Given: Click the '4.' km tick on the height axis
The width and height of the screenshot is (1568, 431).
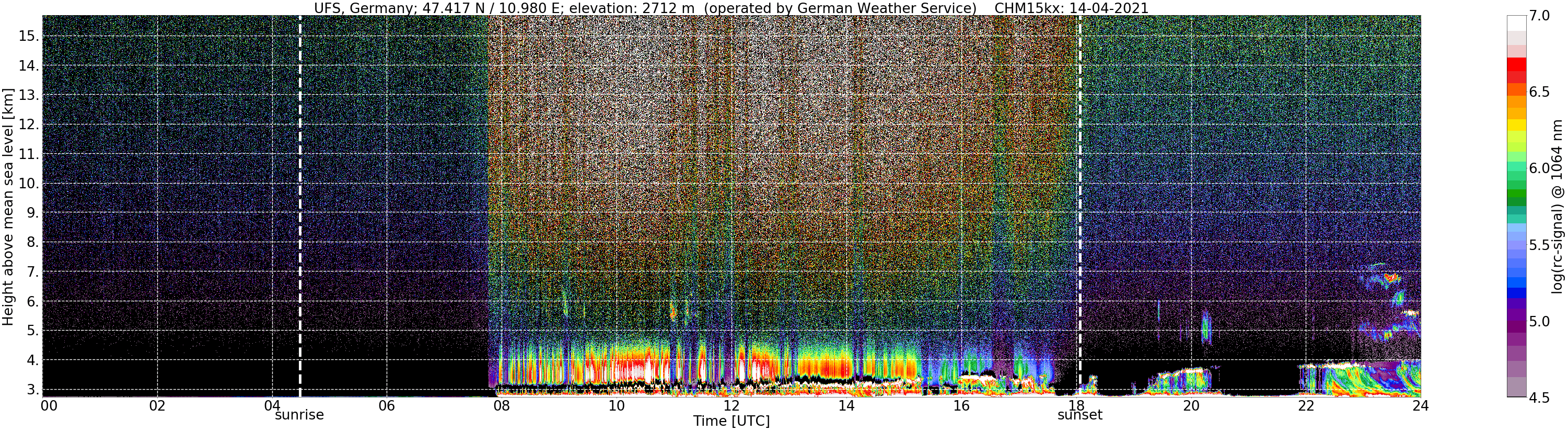Looking at the screenshot, I should tap(32, 360).
